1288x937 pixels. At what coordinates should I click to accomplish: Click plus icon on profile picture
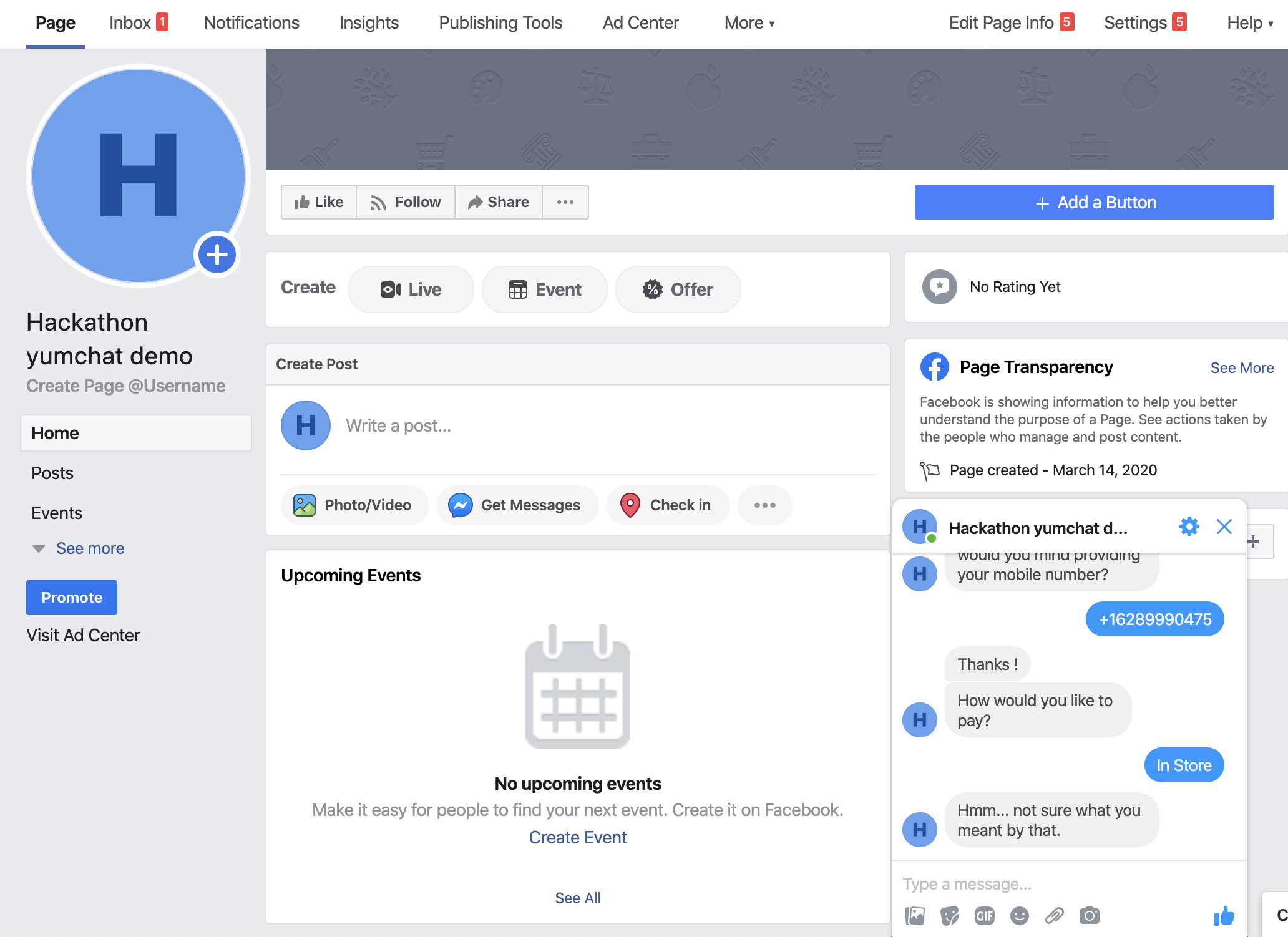217,255
